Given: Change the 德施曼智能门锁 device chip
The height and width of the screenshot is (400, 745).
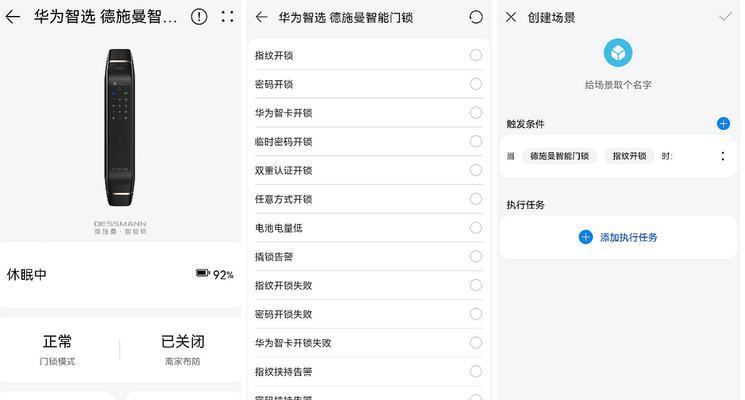Looking at the screenshot, I should click(x=559, y=156).
